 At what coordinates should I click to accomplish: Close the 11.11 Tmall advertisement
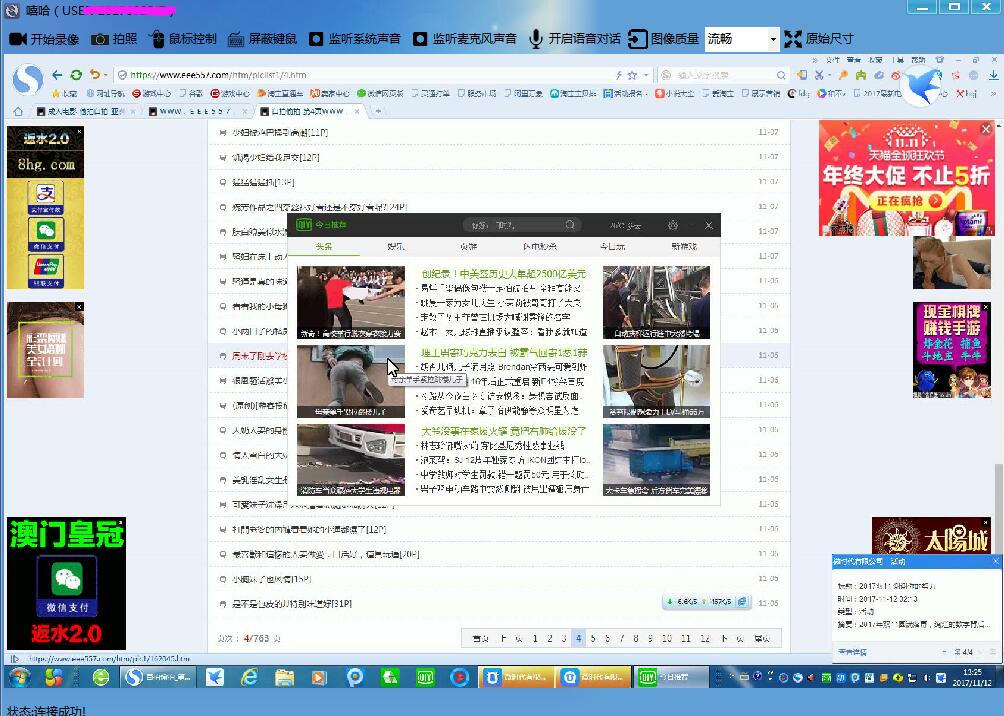[x=986, y=129]
